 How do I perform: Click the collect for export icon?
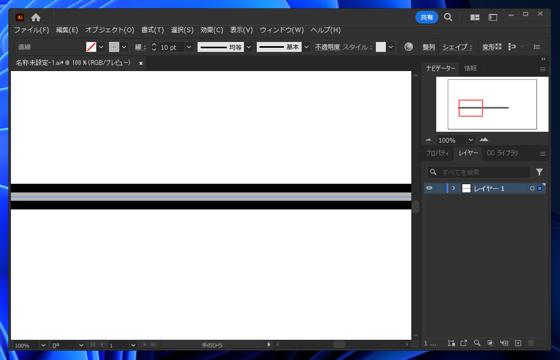pyautogui.click(x=451, y=343)
